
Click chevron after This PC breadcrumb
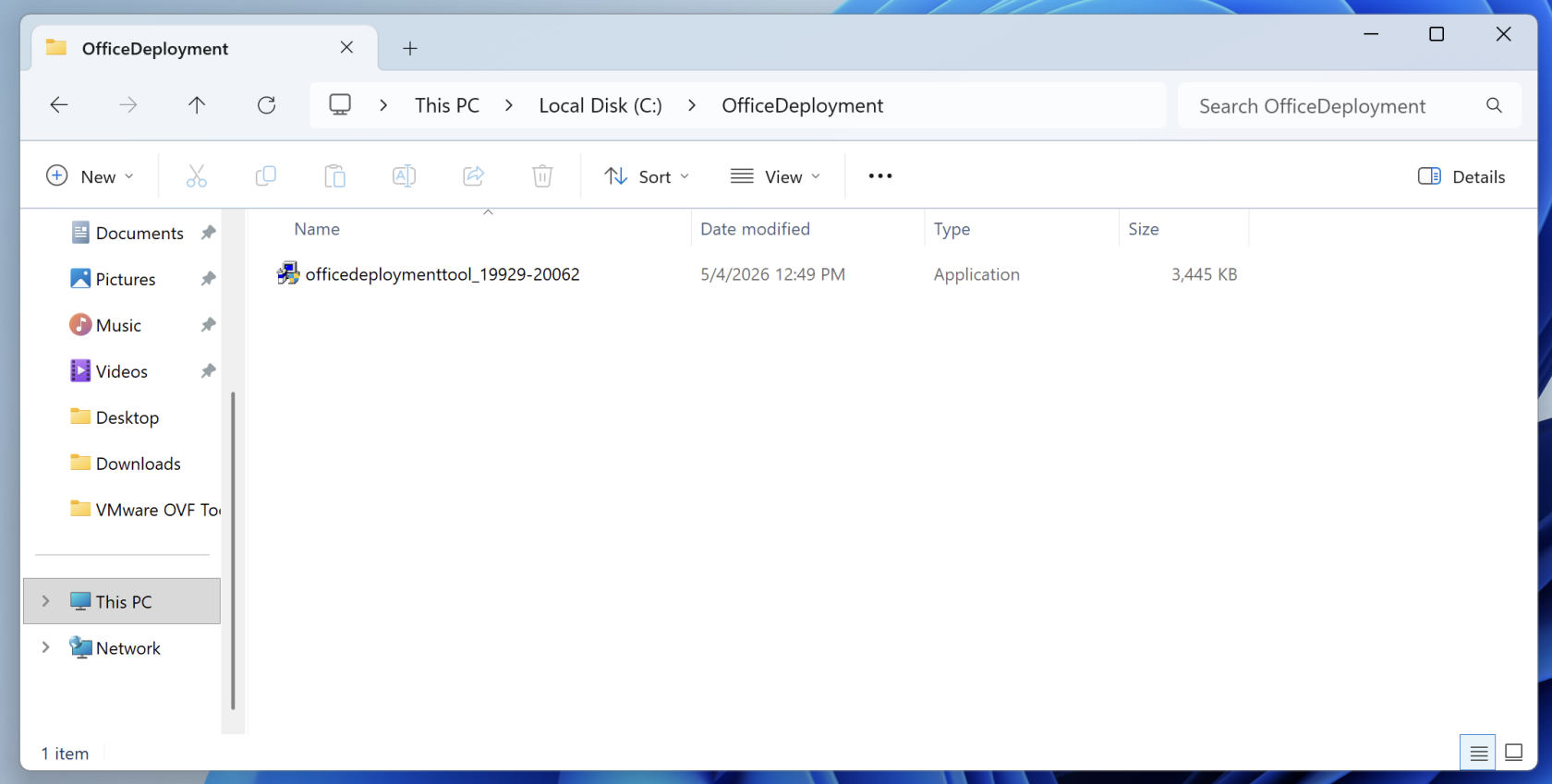click(509, 105)
